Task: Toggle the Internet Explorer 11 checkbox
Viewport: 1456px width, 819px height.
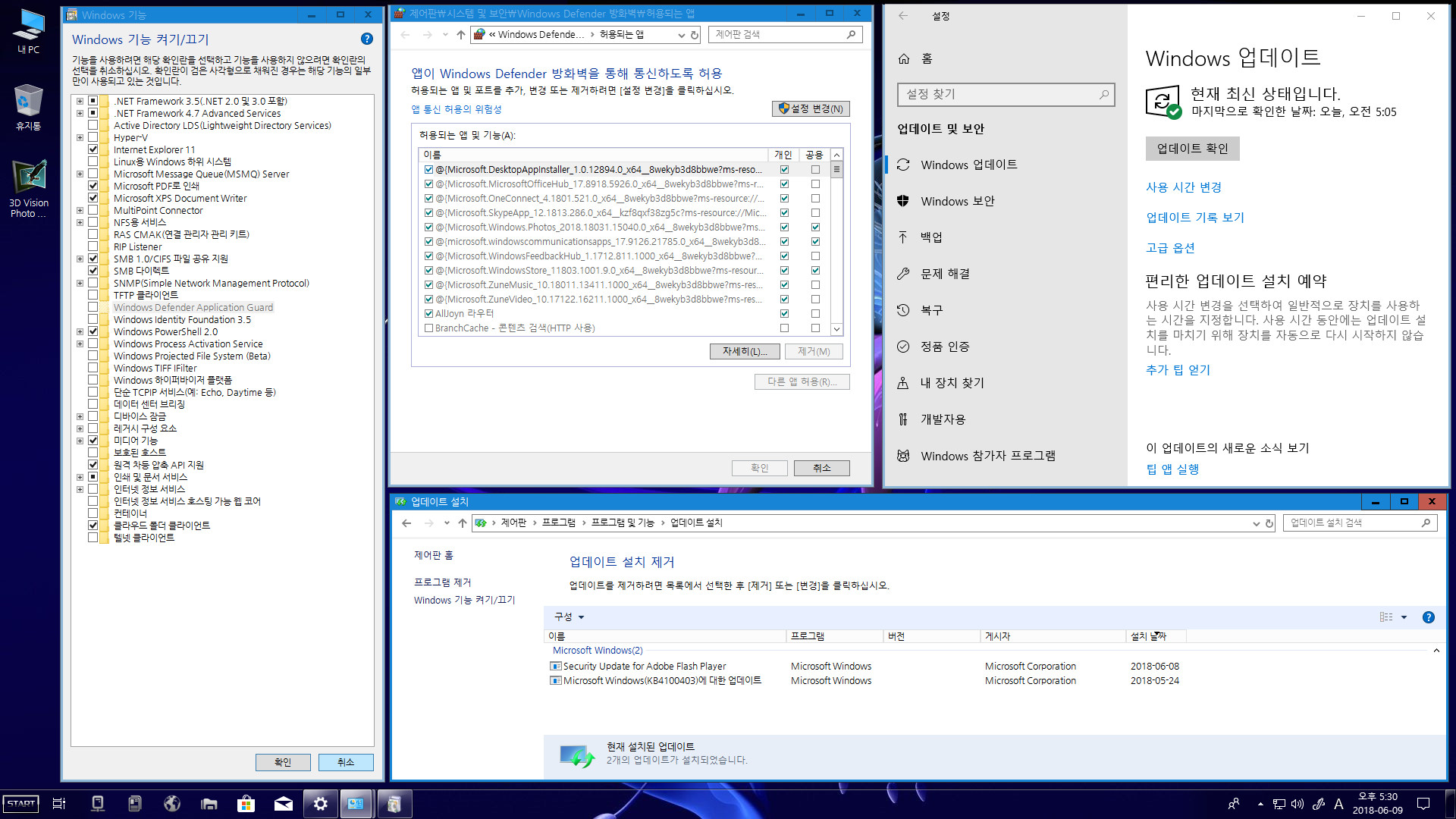Action: [x=93, y=150]
